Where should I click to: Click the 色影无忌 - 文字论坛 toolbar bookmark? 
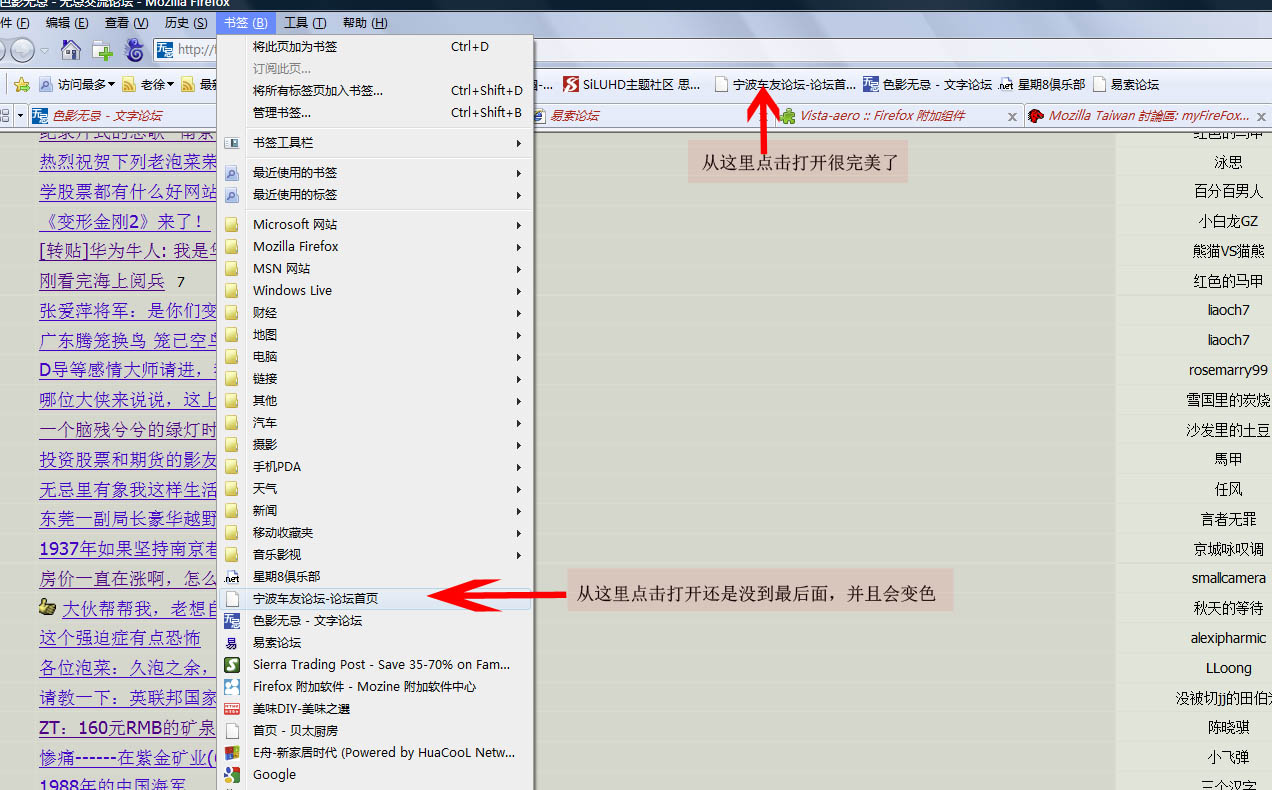coord(928,85)
